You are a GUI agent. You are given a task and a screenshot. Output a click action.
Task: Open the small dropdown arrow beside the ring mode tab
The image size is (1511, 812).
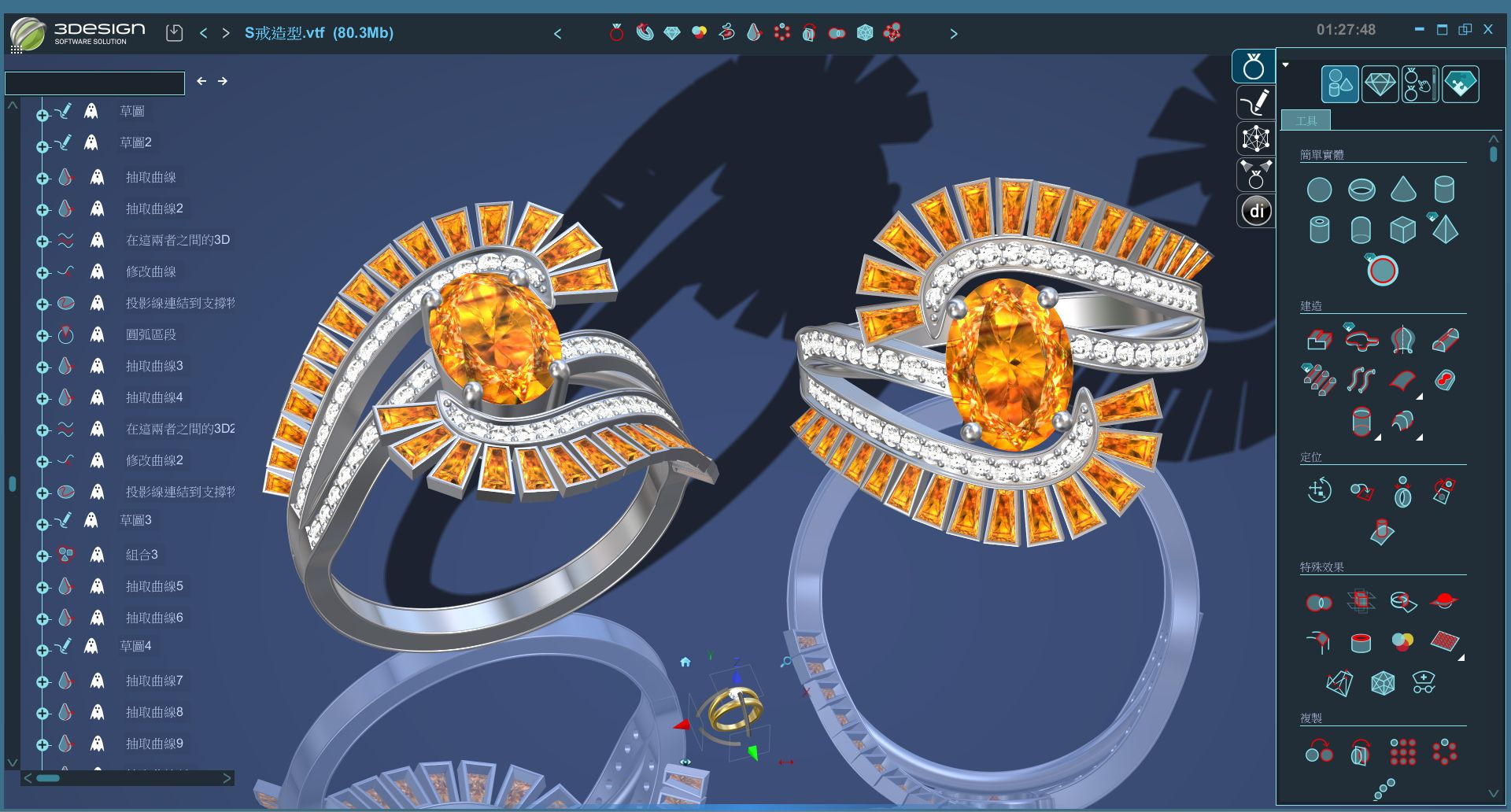1286,65
